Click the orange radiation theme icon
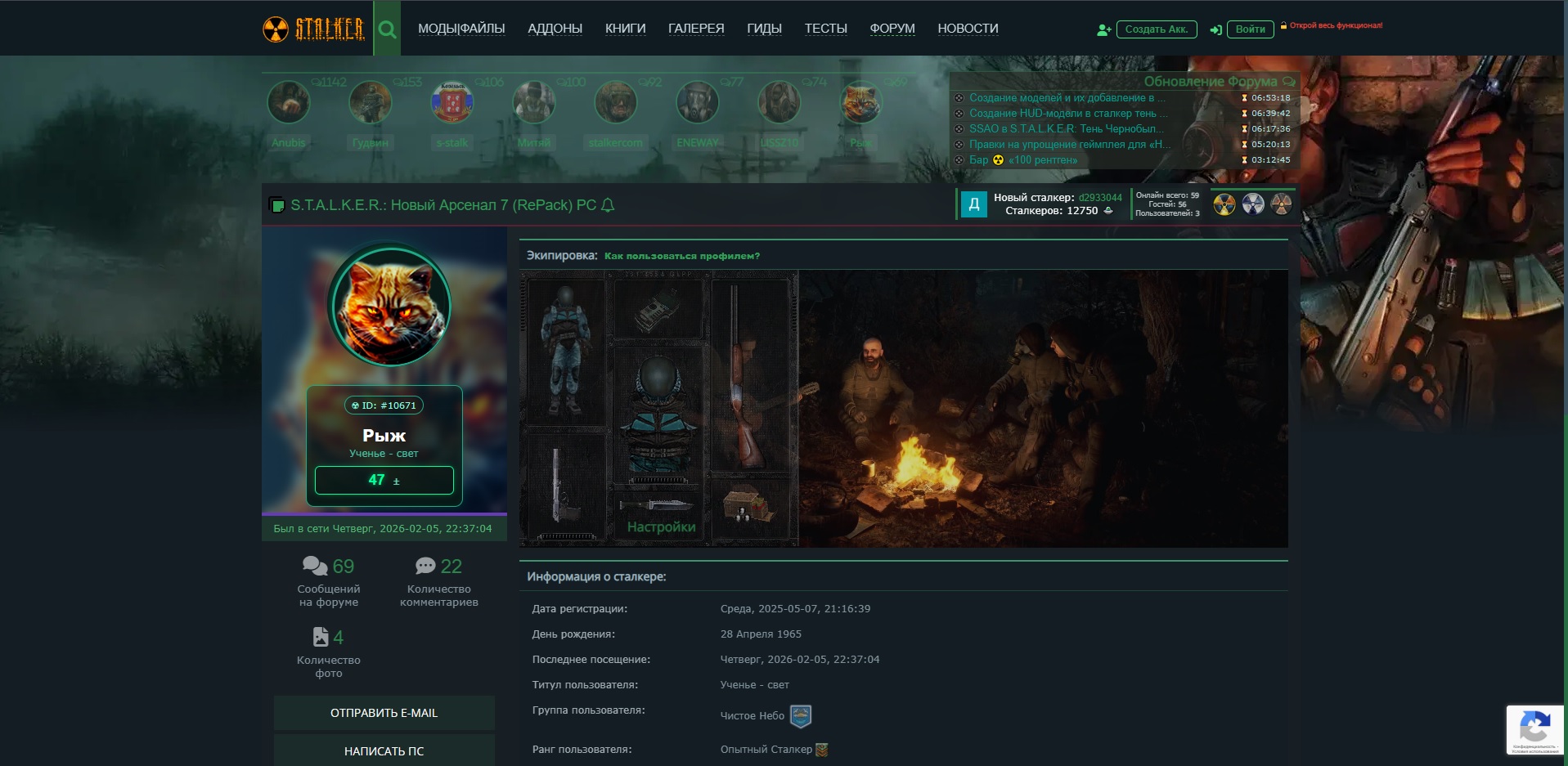The width and height of the screenshot is (1568, 766). pyautogui.click(x=1281, y=204)
